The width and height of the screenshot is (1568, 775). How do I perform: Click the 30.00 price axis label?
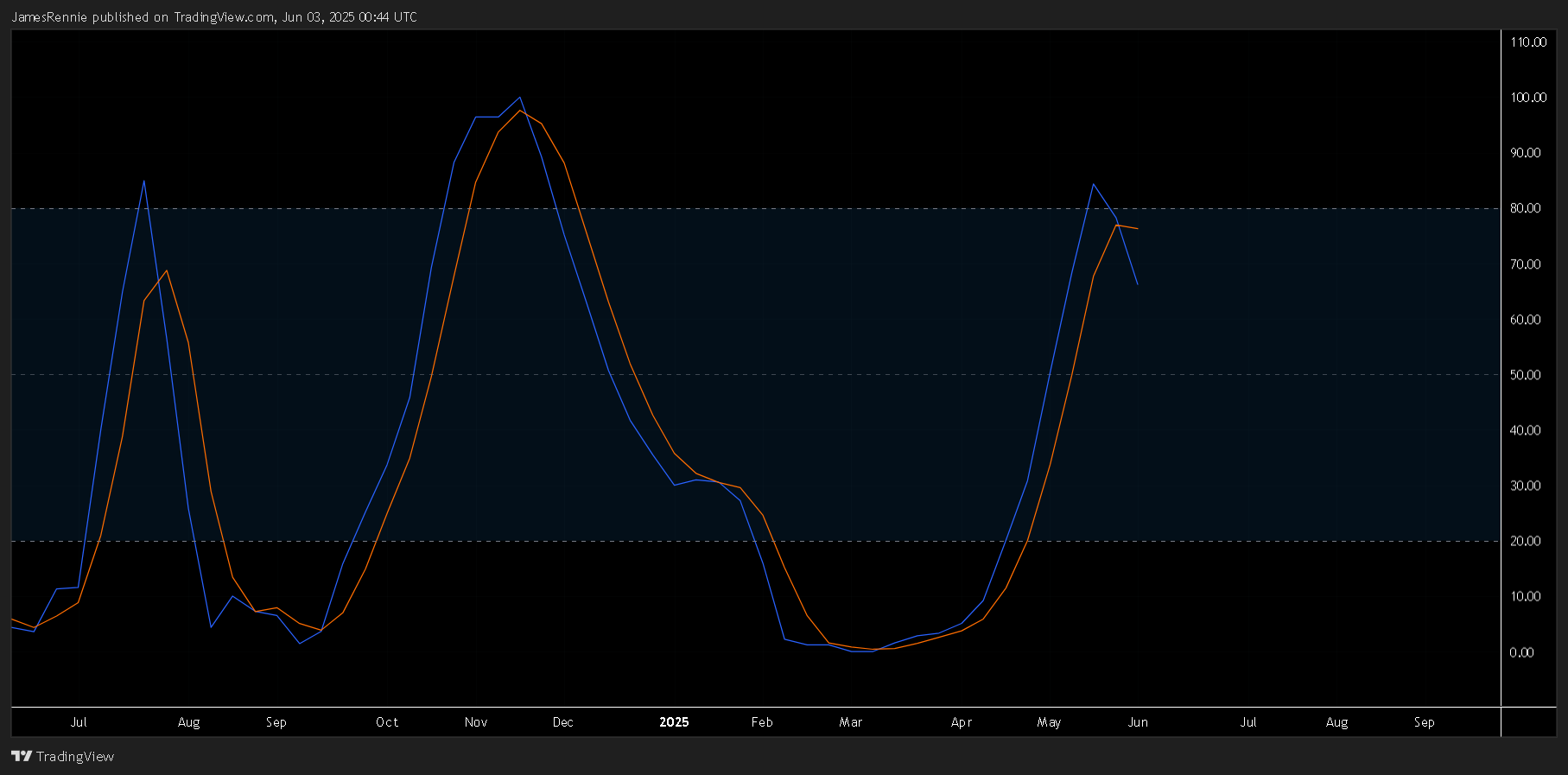[x=1525, y=486]
